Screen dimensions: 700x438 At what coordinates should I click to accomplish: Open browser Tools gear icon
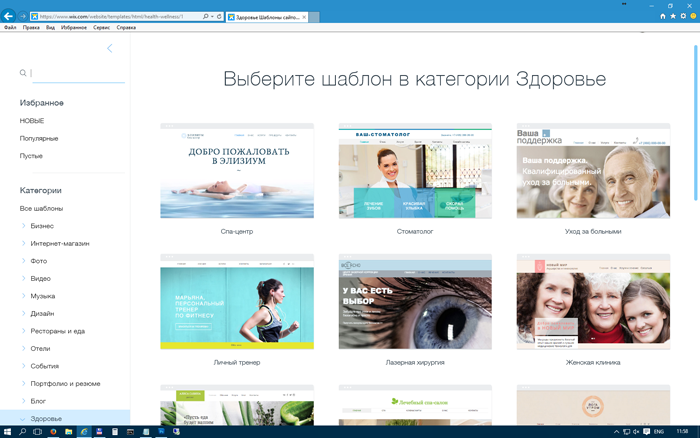point(683,16)
